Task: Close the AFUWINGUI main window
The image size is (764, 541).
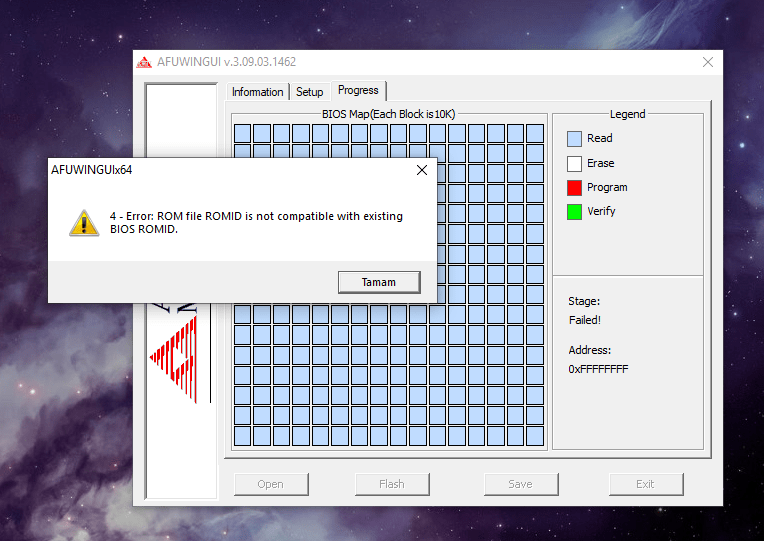Action: click(x=708, y=62)
